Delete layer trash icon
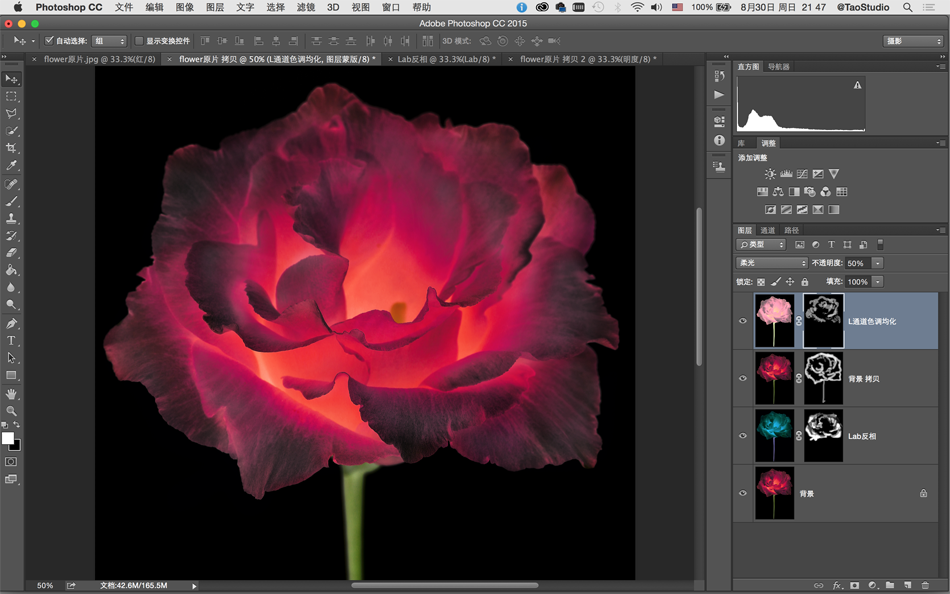Image resolution: width=950 pixels, height=594 pixels. pyautogui.click(x=925, y=586)
